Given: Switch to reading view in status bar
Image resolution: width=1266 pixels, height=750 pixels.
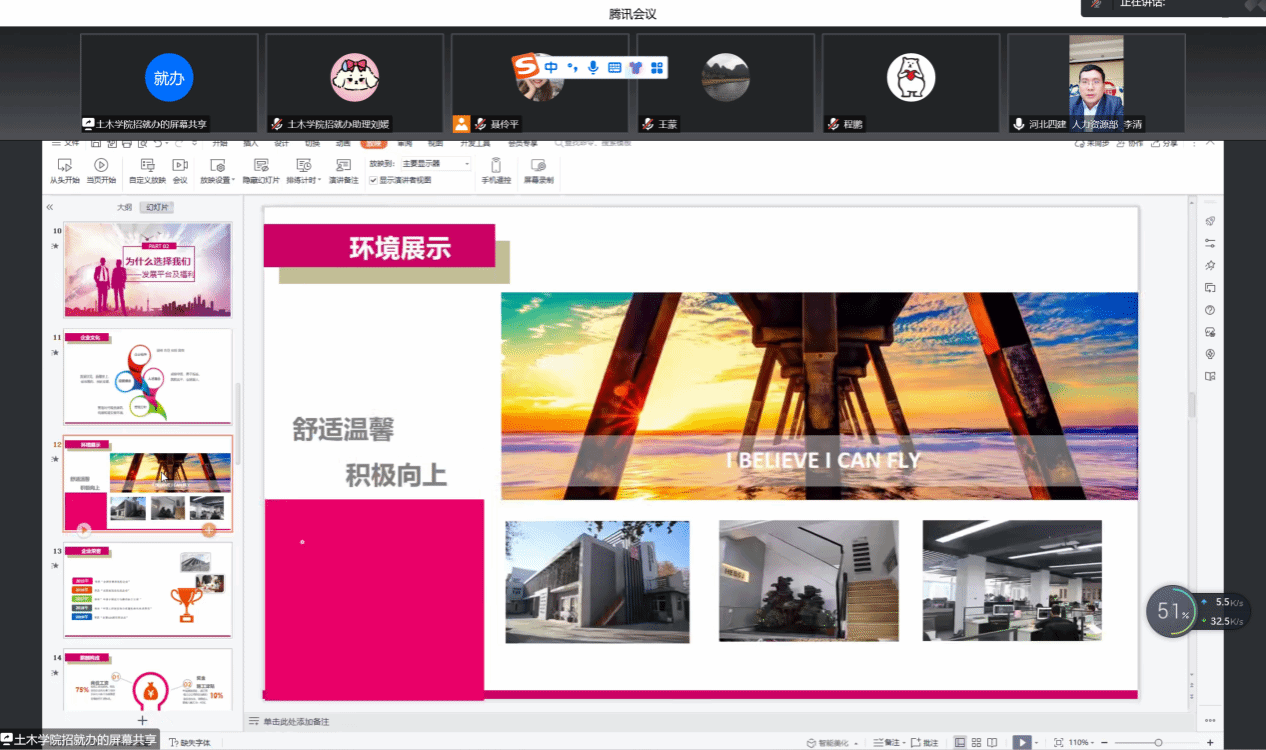Looking at the screenshot, I should click(992, 743).
